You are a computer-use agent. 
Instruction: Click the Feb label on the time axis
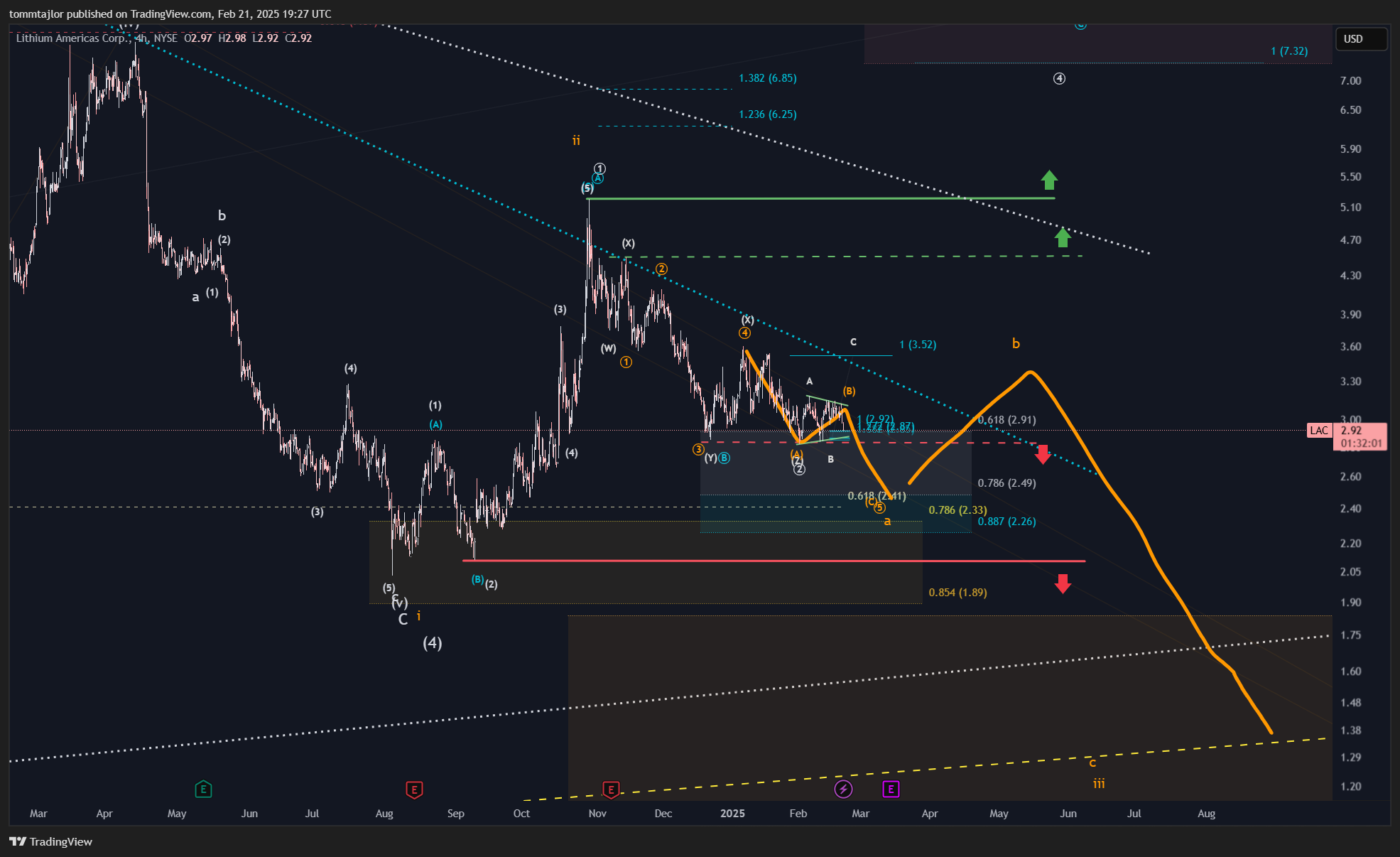pos(798,814)
